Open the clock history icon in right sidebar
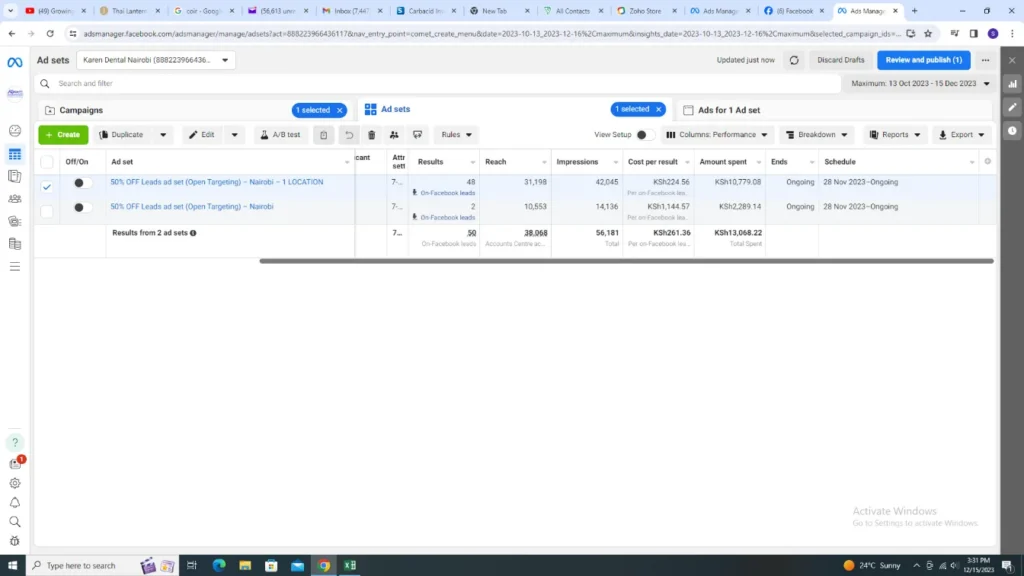This screenshot has height=576, width=1024. tap(1012, 130)
